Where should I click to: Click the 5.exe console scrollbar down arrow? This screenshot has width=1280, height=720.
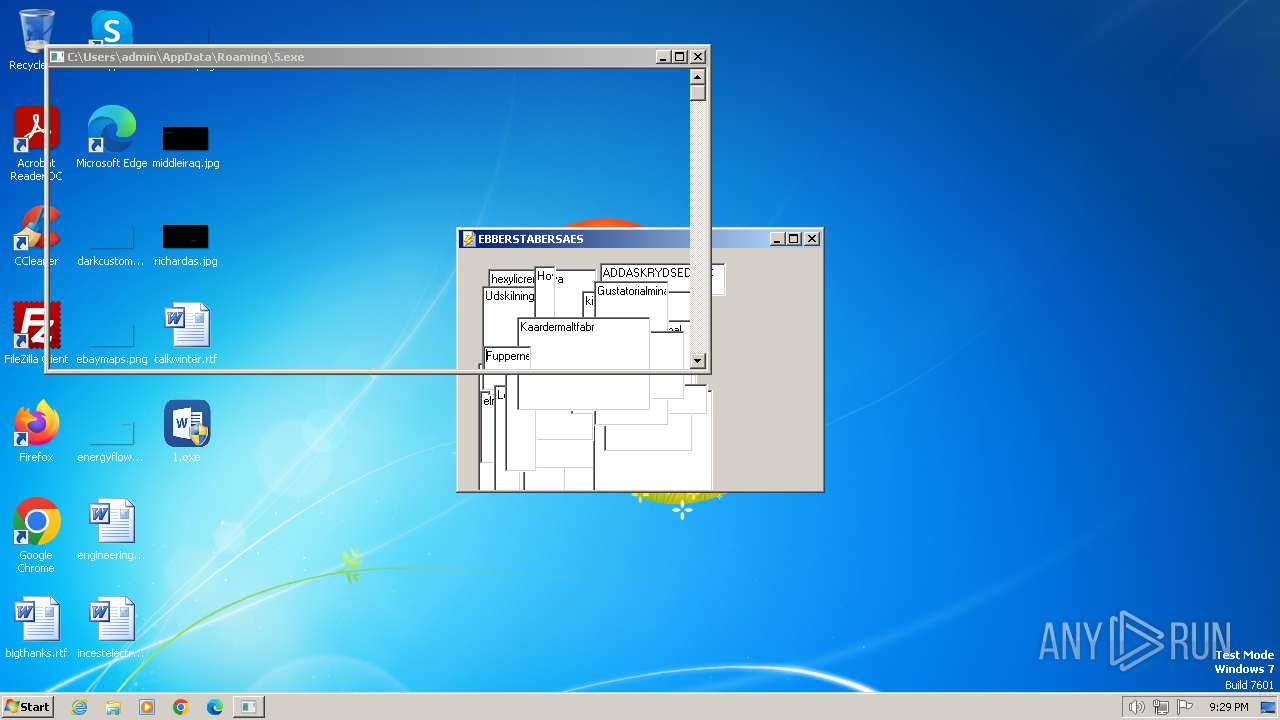pos(698,361)
